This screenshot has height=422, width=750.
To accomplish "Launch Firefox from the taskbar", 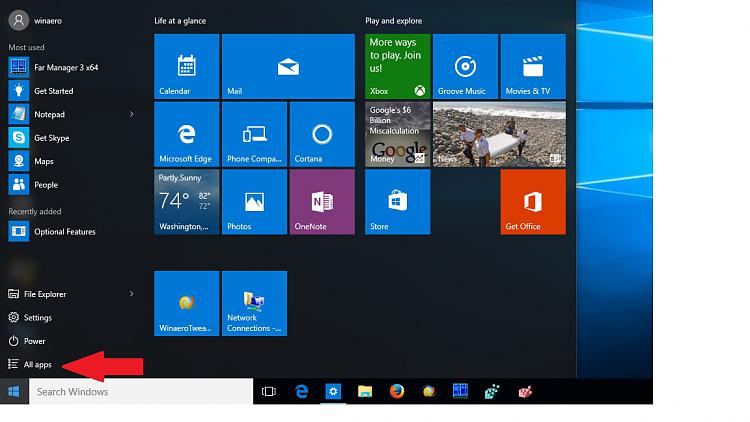I will tap(397, 392).
